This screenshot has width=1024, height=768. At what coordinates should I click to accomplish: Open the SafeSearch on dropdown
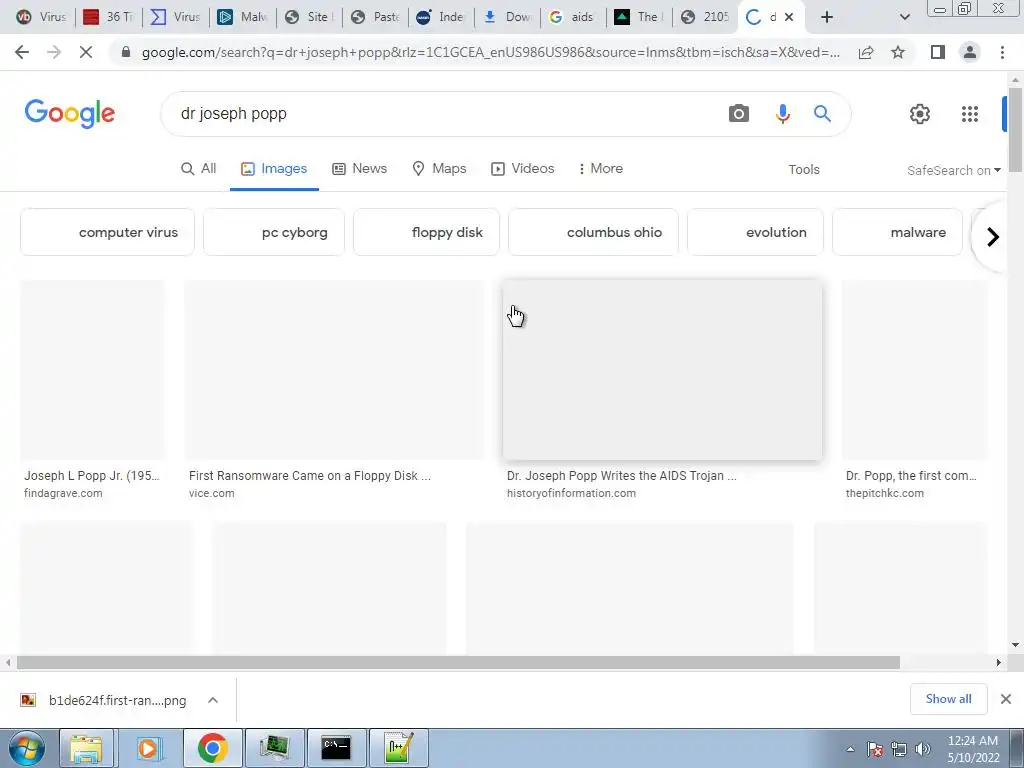point(953,170)
